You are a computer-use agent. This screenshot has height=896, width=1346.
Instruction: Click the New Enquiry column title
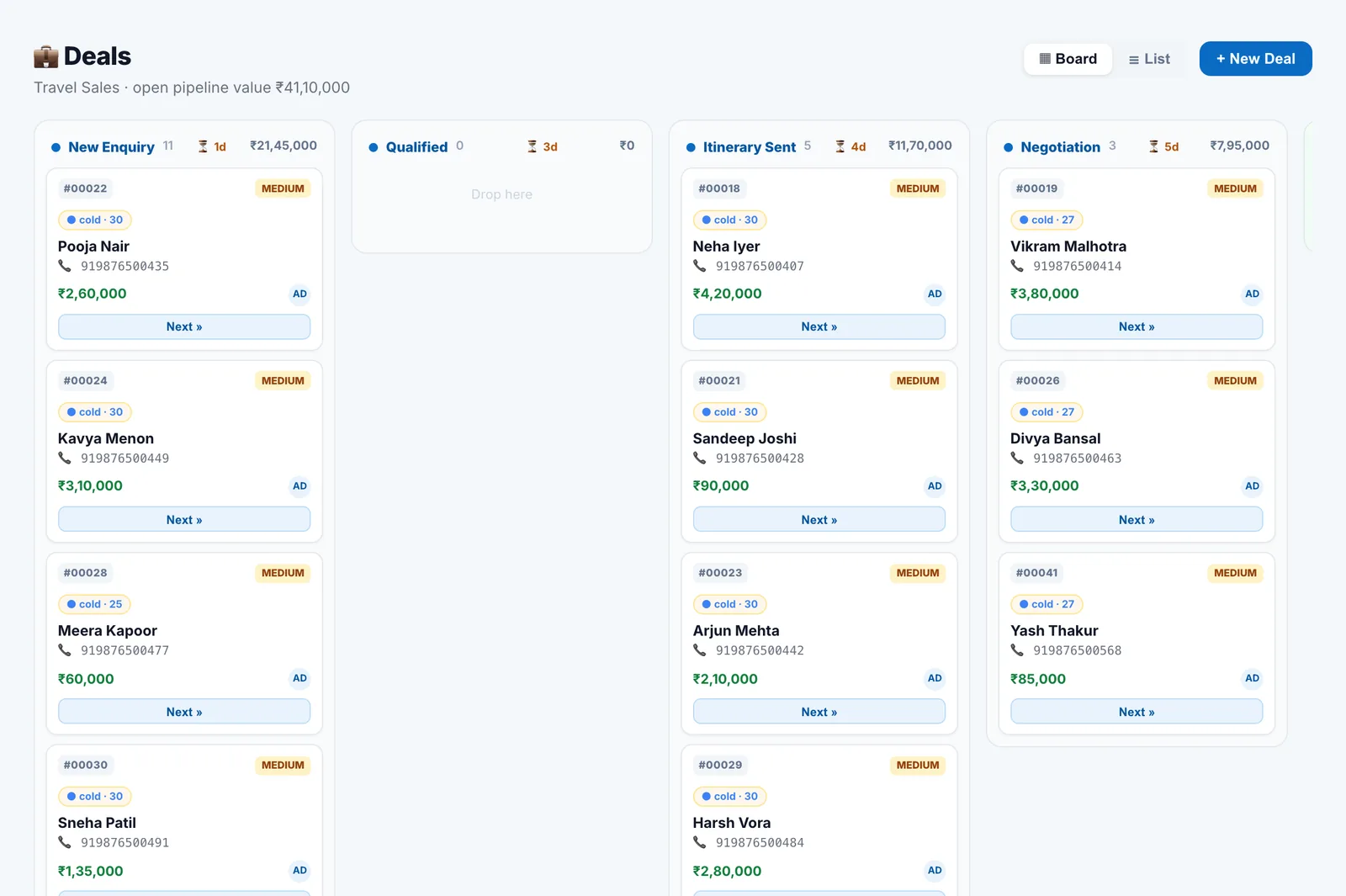pyautogui.click(x=111, y=146)
